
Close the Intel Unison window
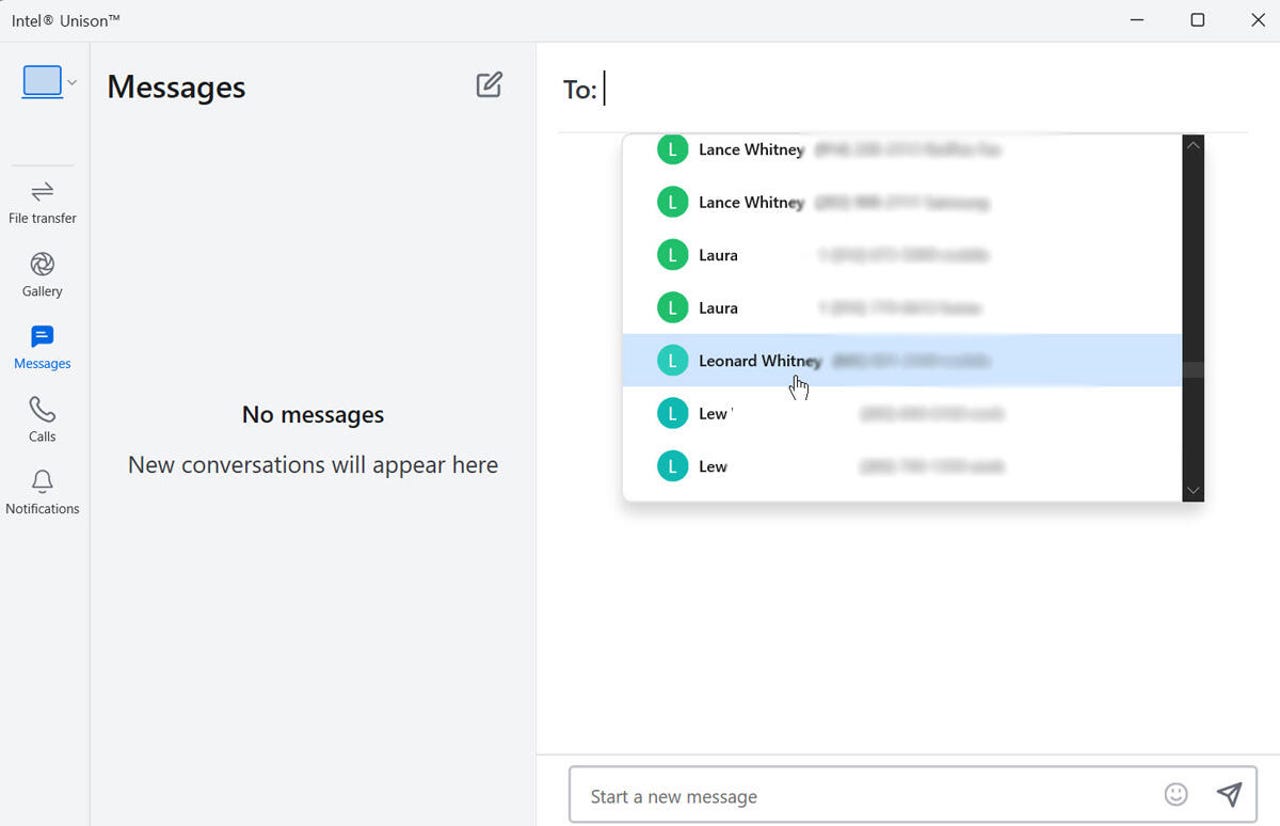pyautogui.click(x=1258, y=20)
